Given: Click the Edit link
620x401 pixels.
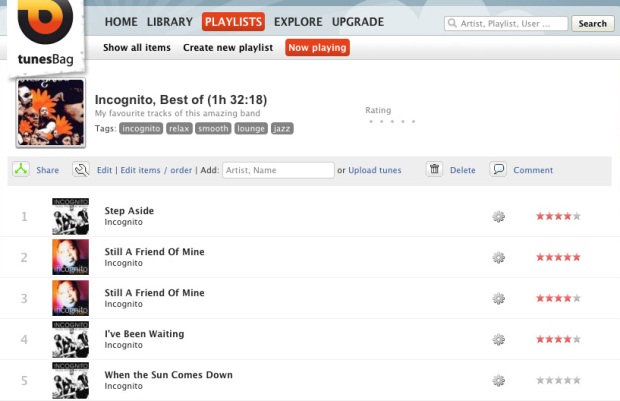Looking at the screenshot, I should [x=104, y=170].
